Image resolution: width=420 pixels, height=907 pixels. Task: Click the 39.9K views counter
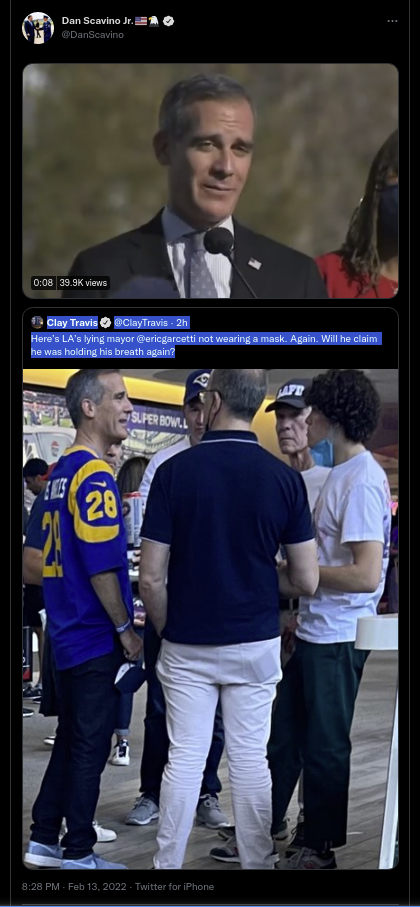83,283
